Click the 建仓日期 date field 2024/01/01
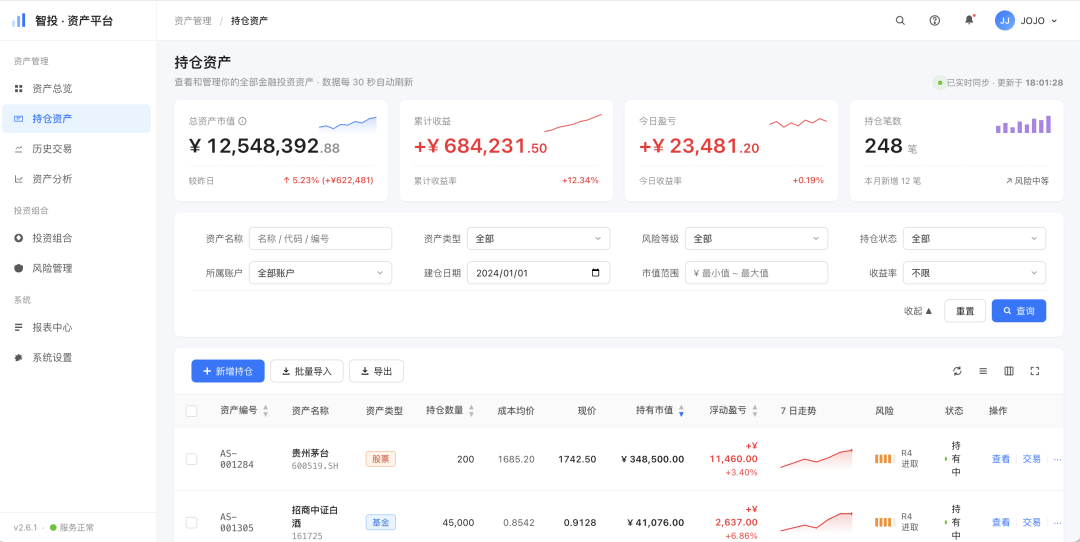The width and height of the screenshot is (1080, 542). click(539, 273)
